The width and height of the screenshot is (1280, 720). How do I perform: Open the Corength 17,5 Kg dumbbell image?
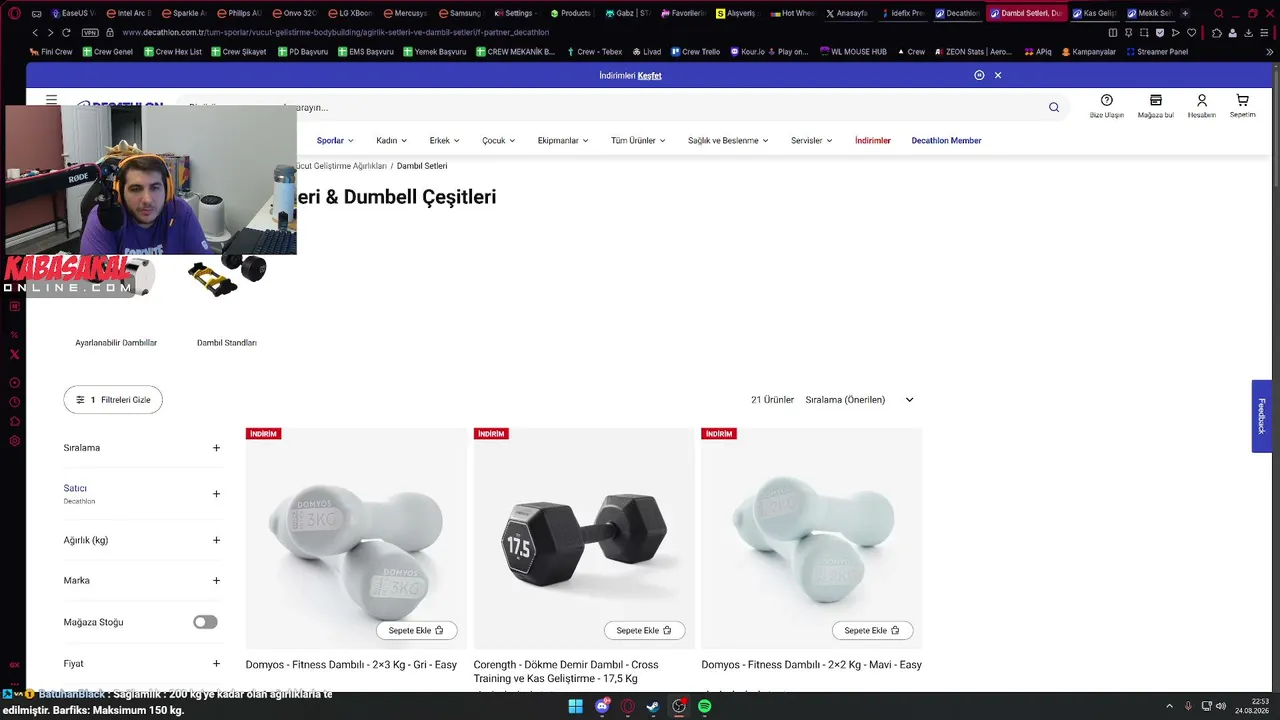tap(584, 539)
